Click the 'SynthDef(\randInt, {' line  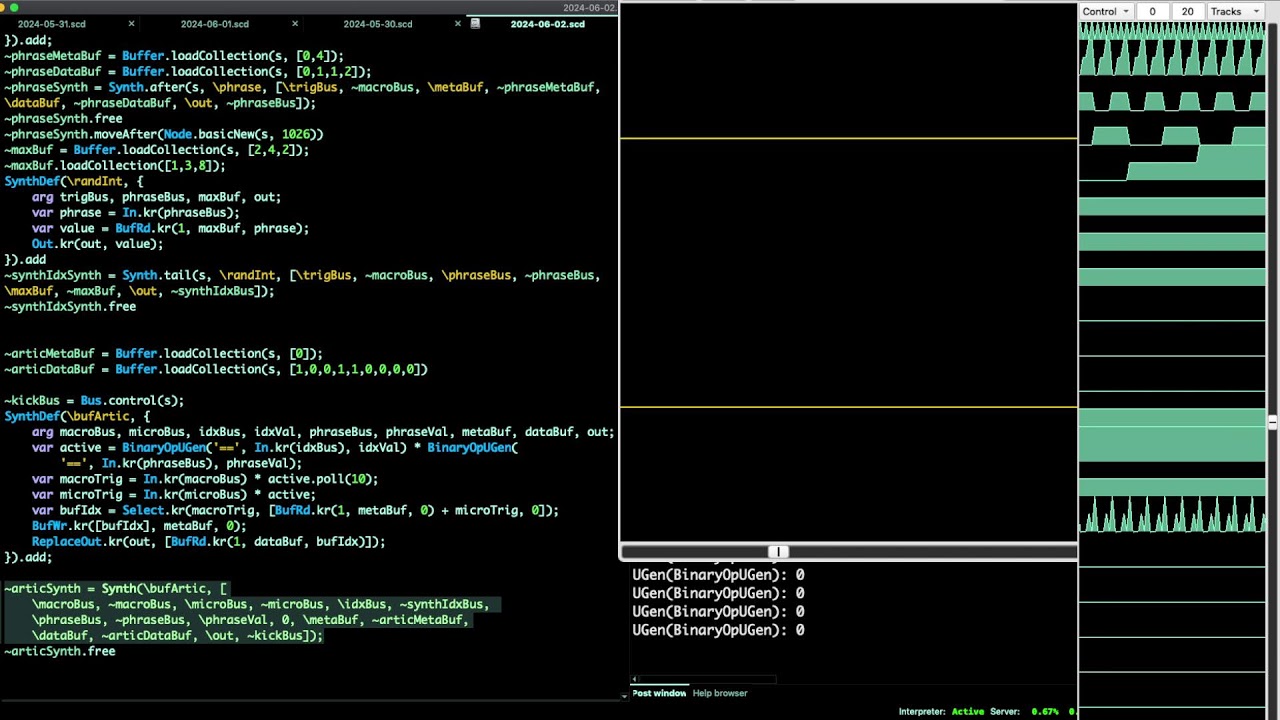click(74, 181)
